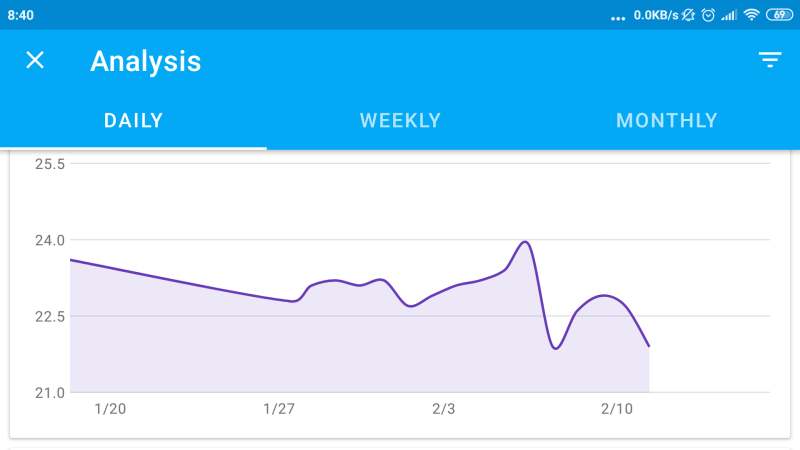800x450 pixels.
Task: Tap the 1/27 date label on the chart axis
Action: point(279,409)
